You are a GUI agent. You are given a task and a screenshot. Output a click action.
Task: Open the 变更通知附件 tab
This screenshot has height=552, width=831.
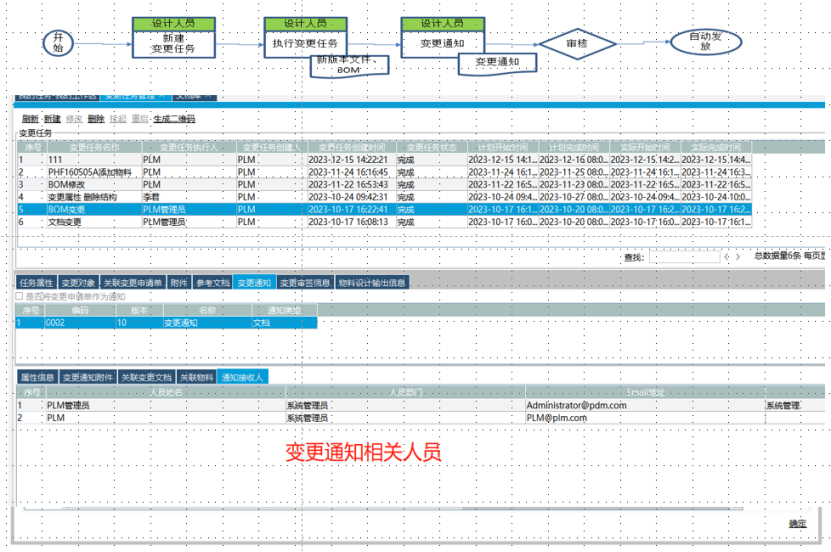(x=87, y=377)
